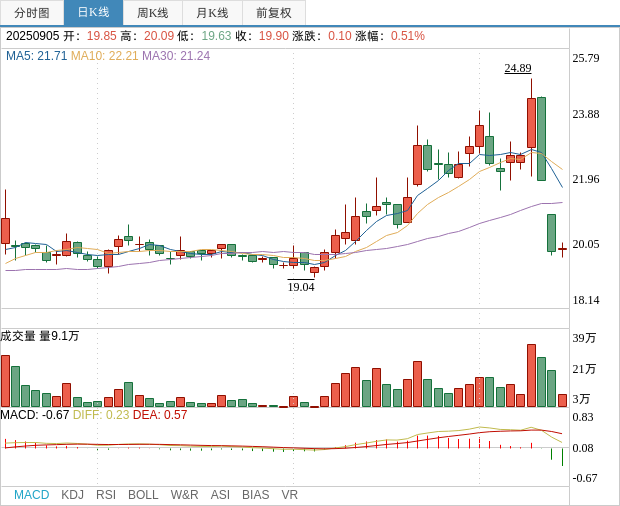Click the 低 19.63 low value
620x506 pixels.
point(216,36)
